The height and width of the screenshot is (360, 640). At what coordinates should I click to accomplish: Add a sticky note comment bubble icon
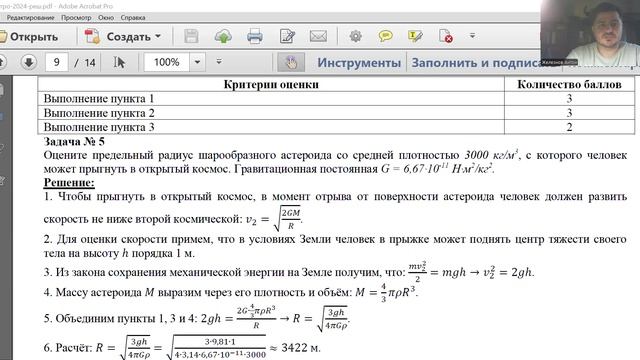click(x=386, y=36)
